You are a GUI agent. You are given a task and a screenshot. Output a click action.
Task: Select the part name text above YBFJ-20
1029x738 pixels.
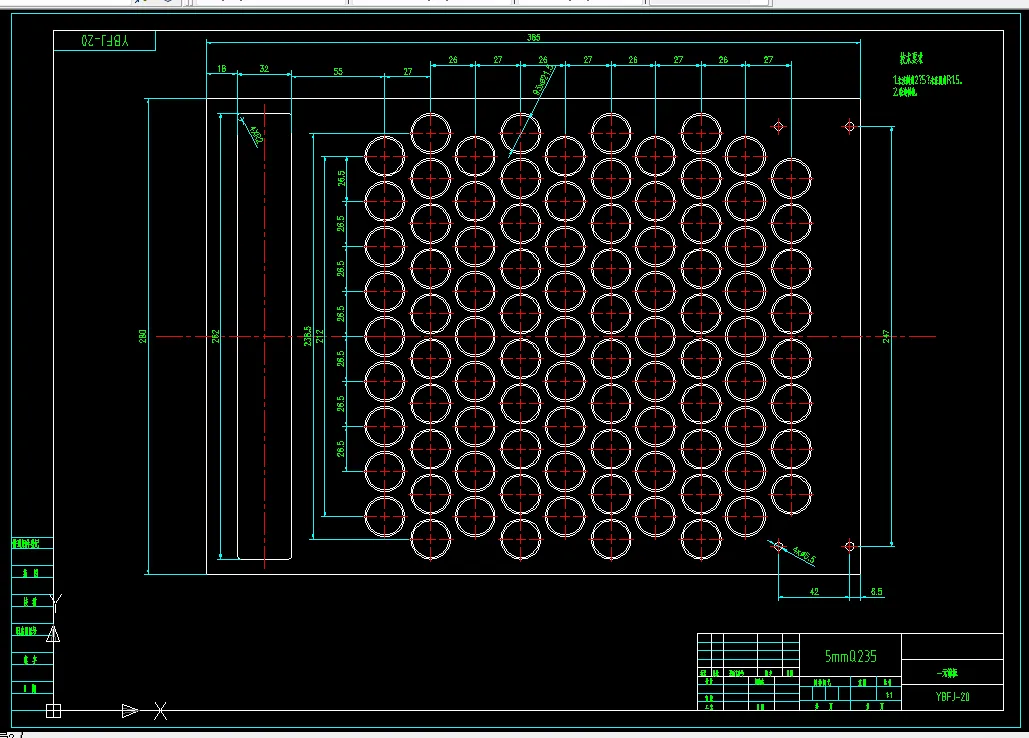(946, 674)
